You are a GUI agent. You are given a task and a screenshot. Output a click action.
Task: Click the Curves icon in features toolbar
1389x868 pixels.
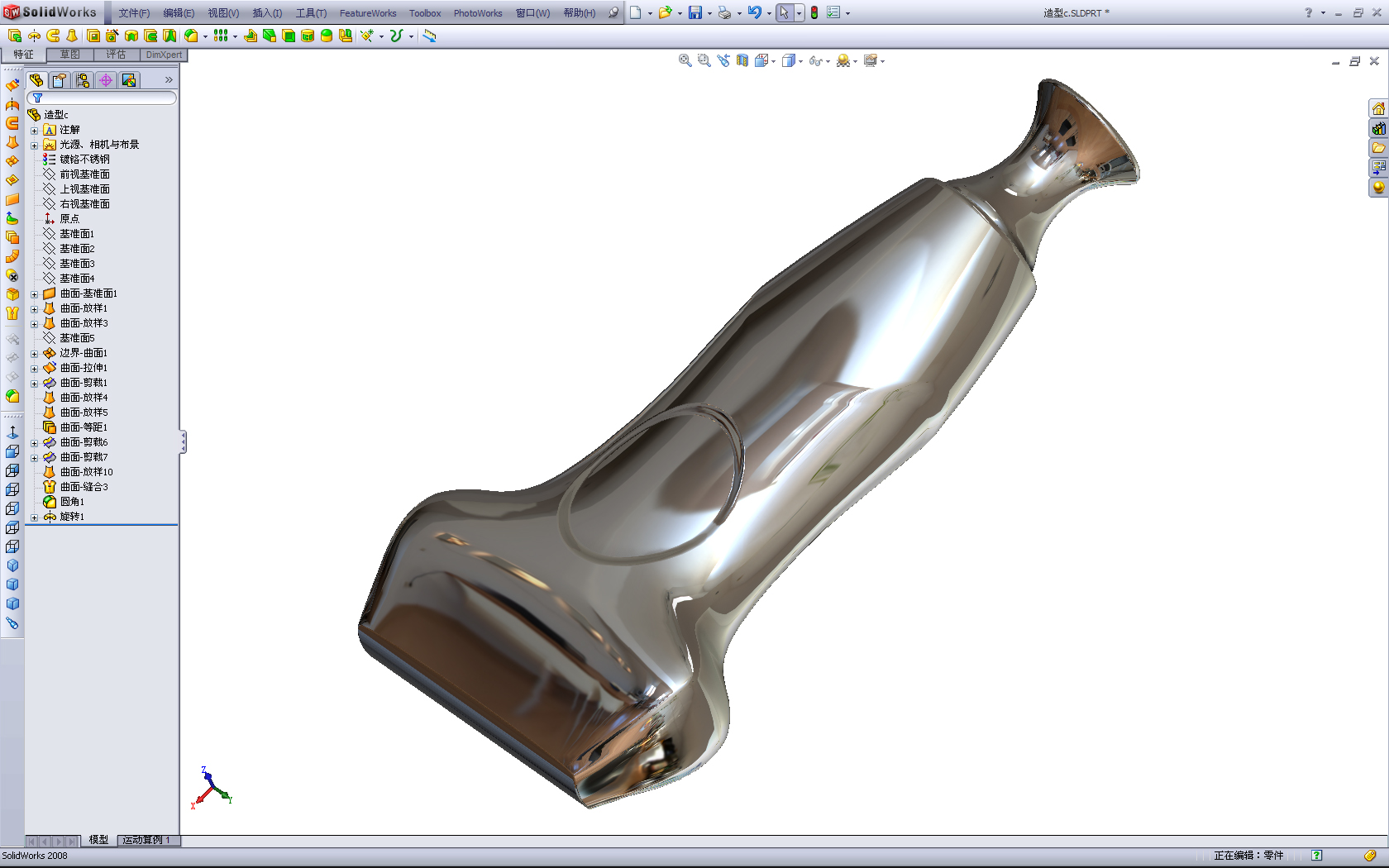click(x=397, y=36)
